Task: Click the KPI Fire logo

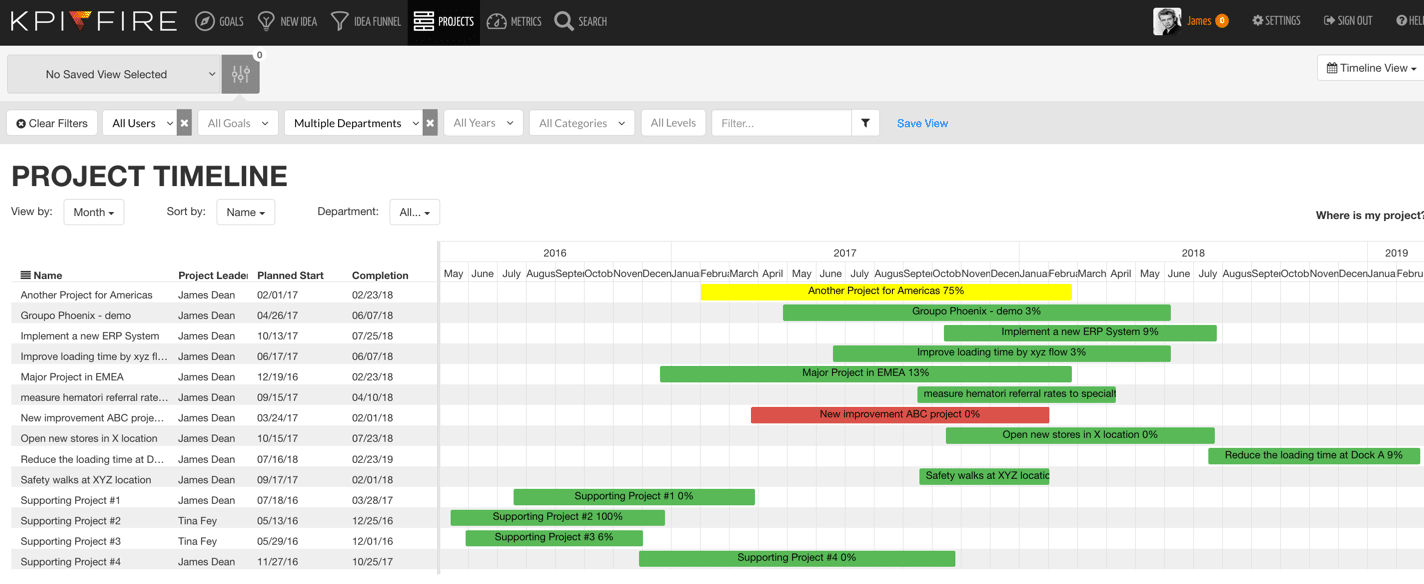Action: (x=93, y=21)
